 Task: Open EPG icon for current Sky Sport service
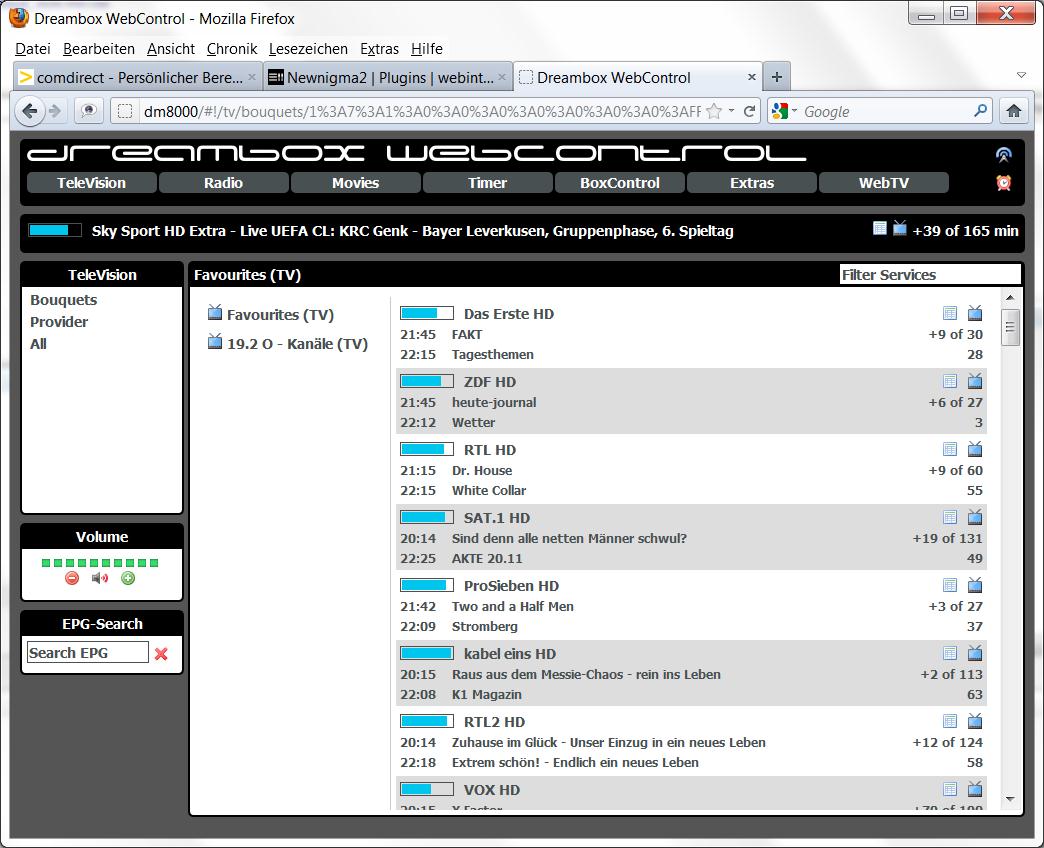point(880,228)
